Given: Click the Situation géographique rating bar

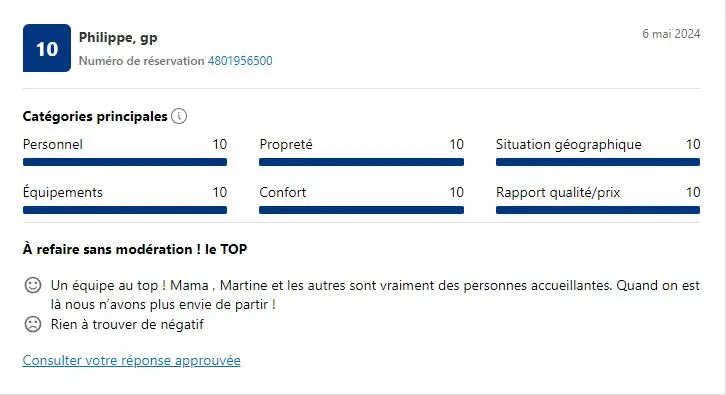Looking at the screenshot, I should point(598,162).
